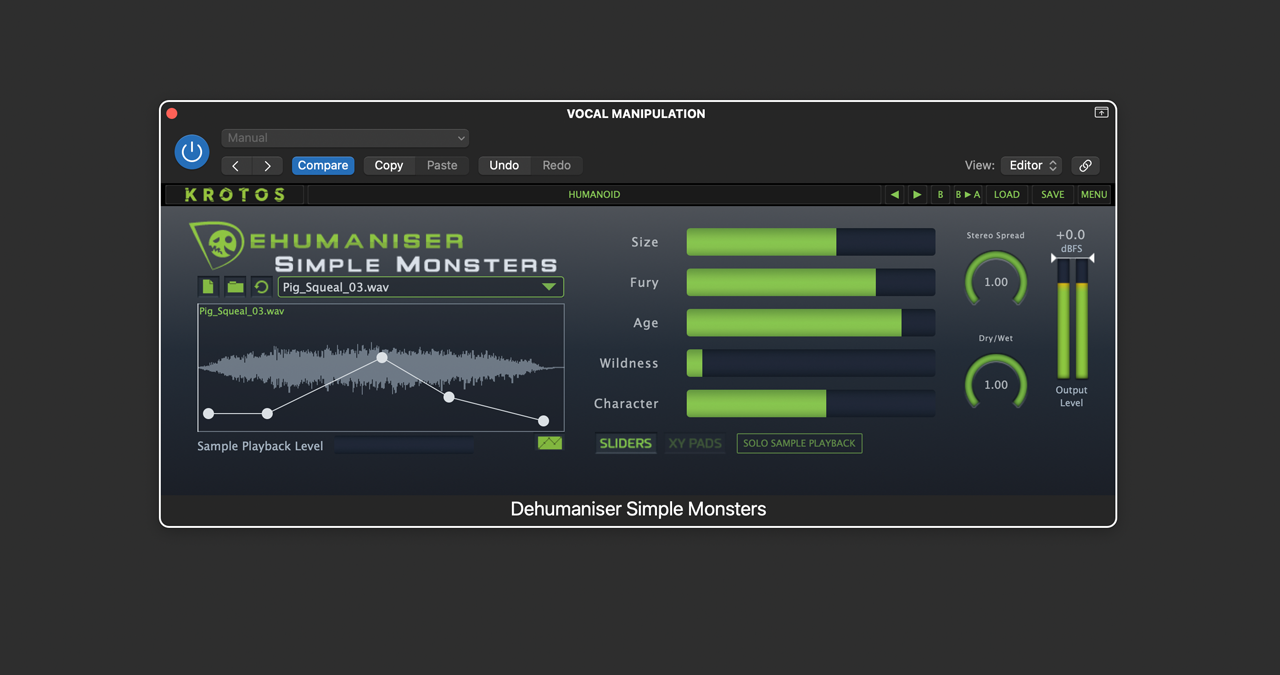Open the Pig_Squeal_03.wav sample dropdown
This screenshot has height=675, width=1280.
421,287
